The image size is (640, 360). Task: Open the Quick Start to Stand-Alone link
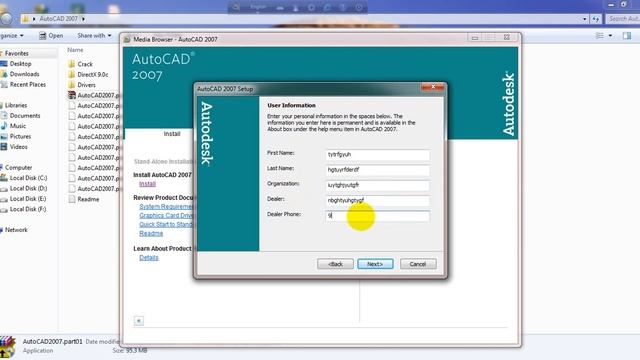tap(166, 224)
